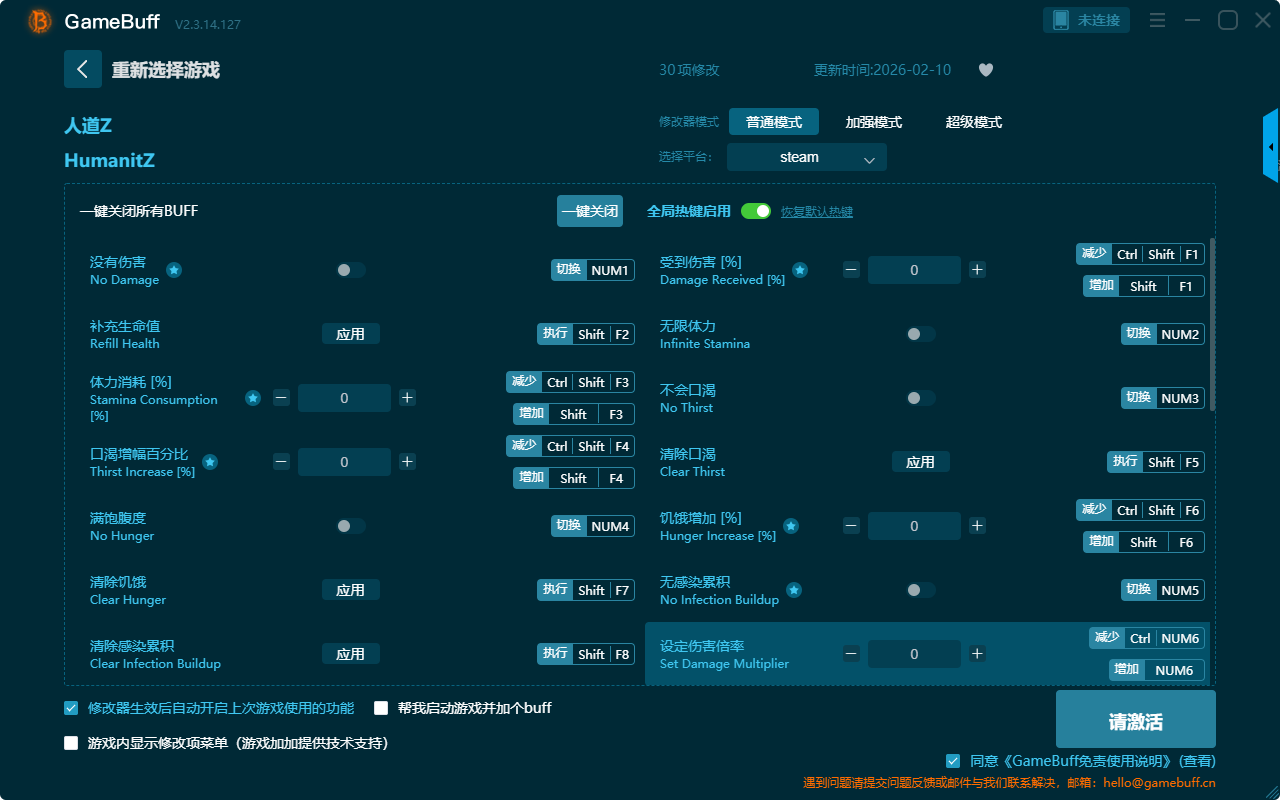
Task: Click the GameBuff logo icon
Action: pos(40,21)
